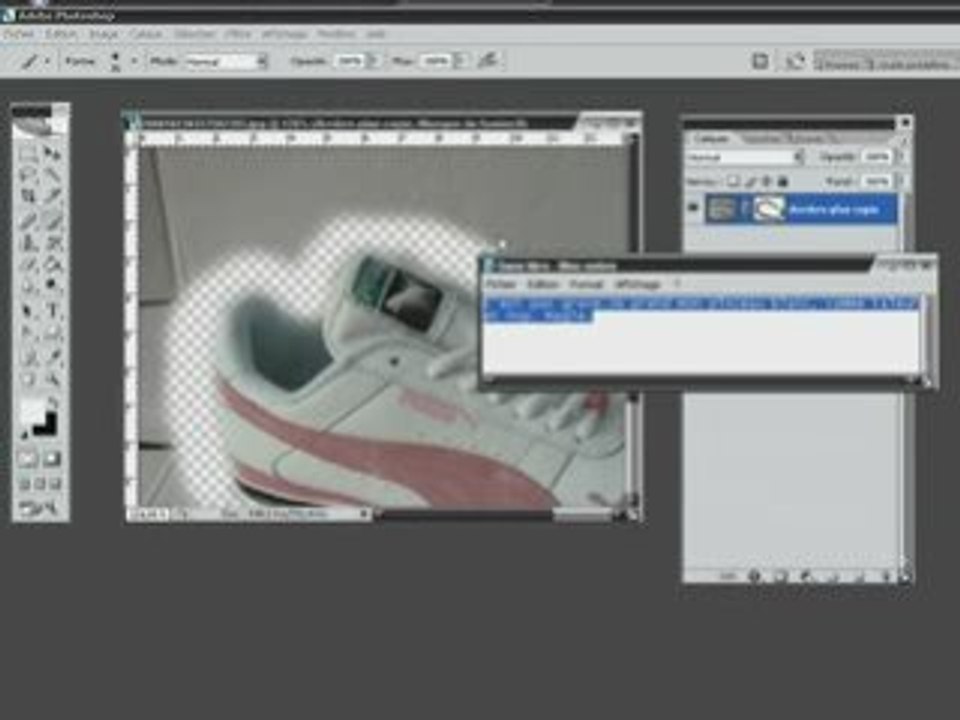Select the Notes tool
Image resolution: width=960 pixels, height=720 pixels.
pos(28,357)
